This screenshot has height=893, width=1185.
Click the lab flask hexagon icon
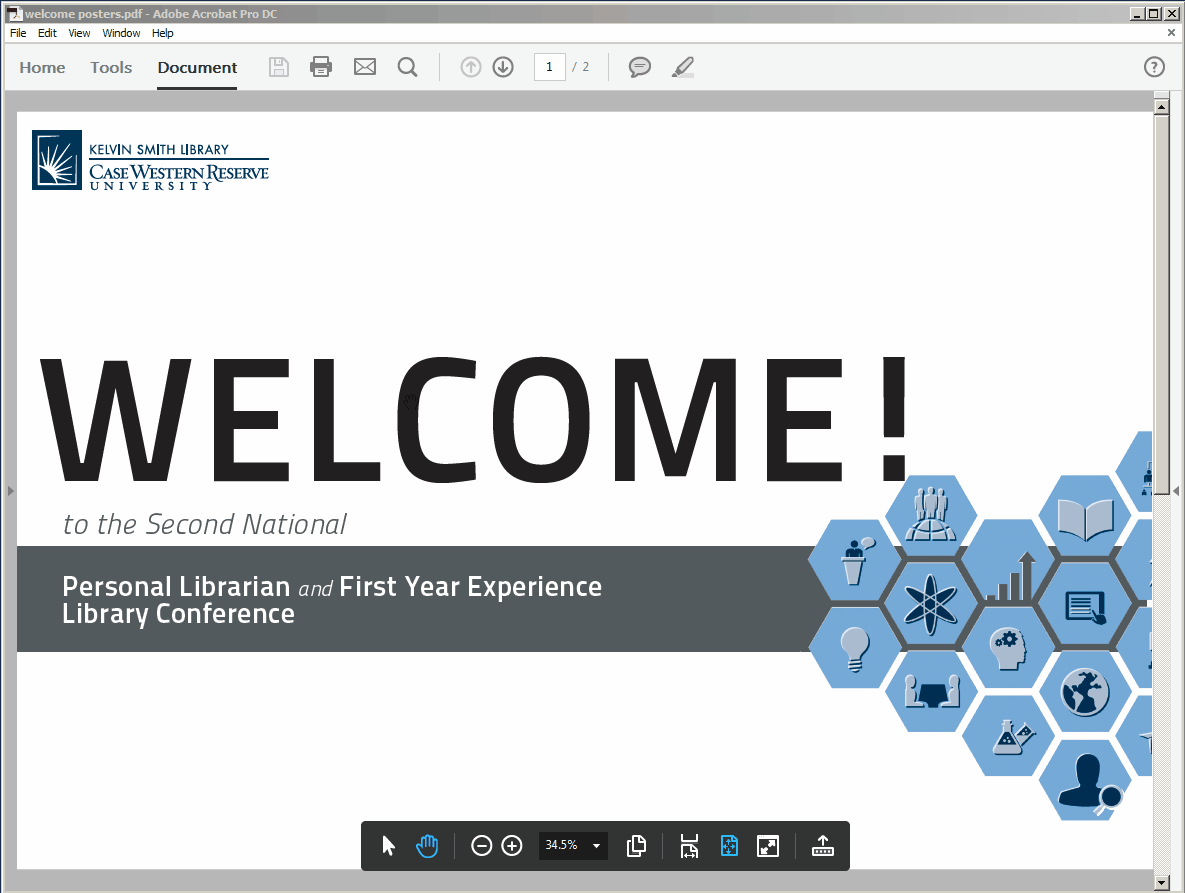tap(1009, 736)
